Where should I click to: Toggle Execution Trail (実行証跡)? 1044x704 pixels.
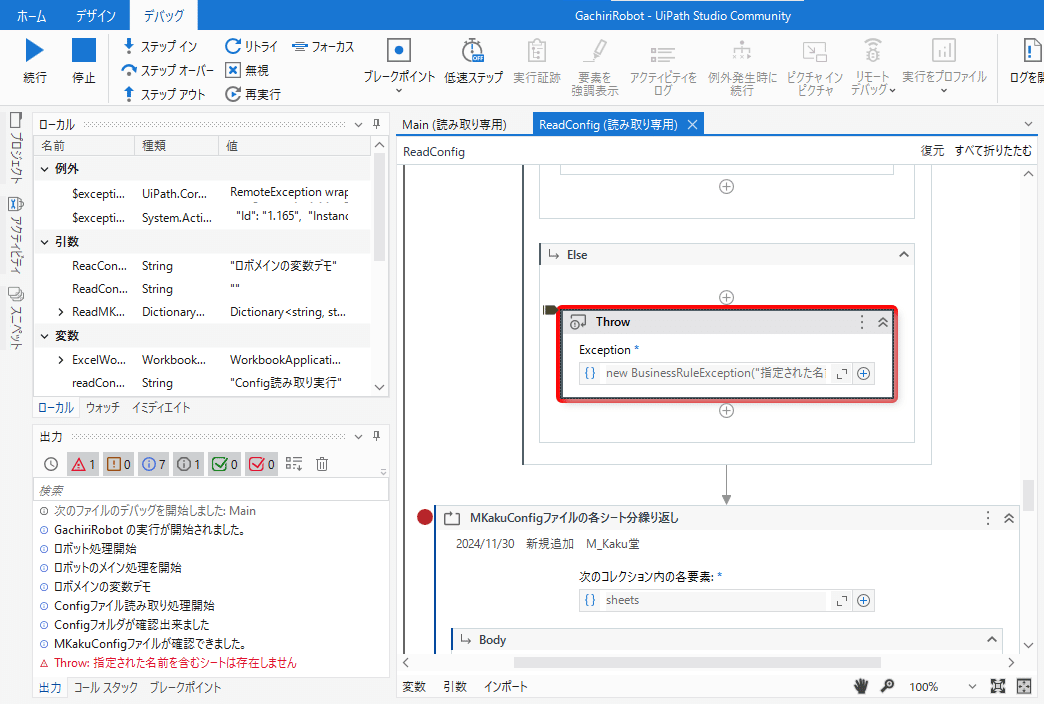click(537, 61)
